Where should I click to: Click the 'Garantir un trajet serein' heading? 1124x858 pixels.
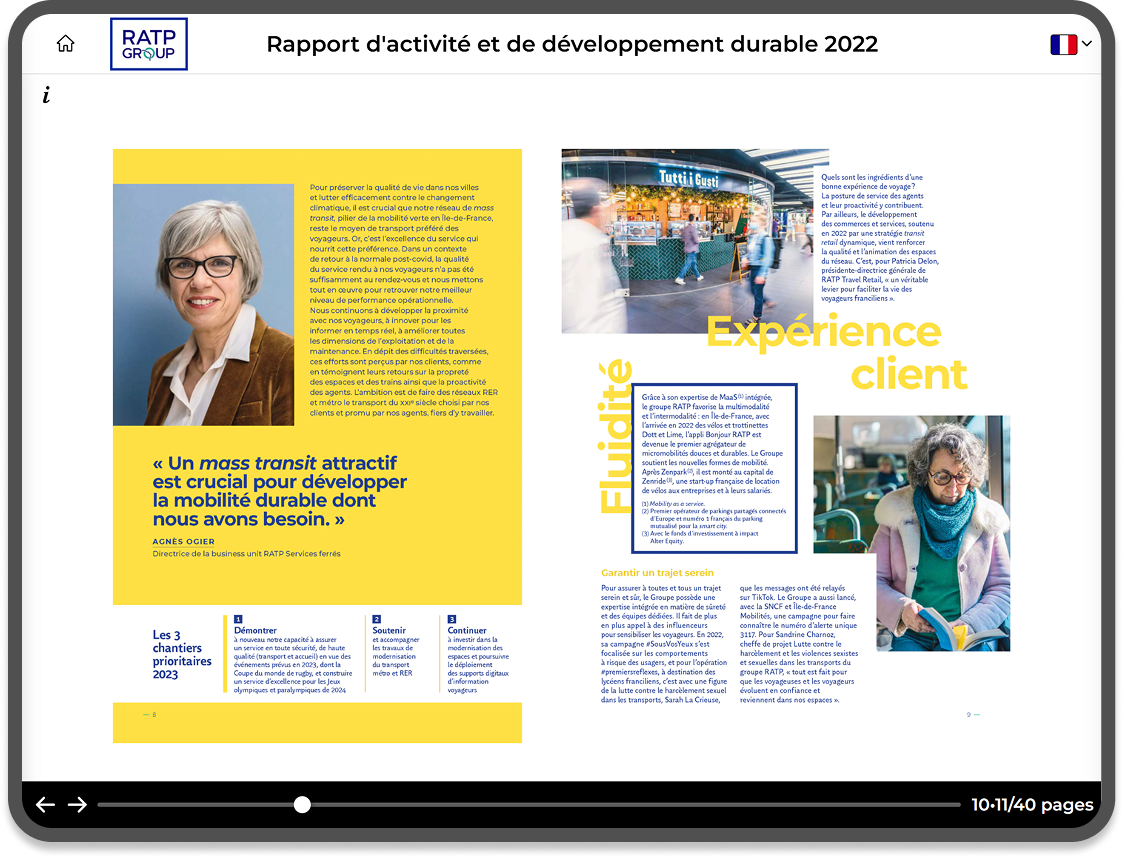pyautogui.click(x=657, y=573)
